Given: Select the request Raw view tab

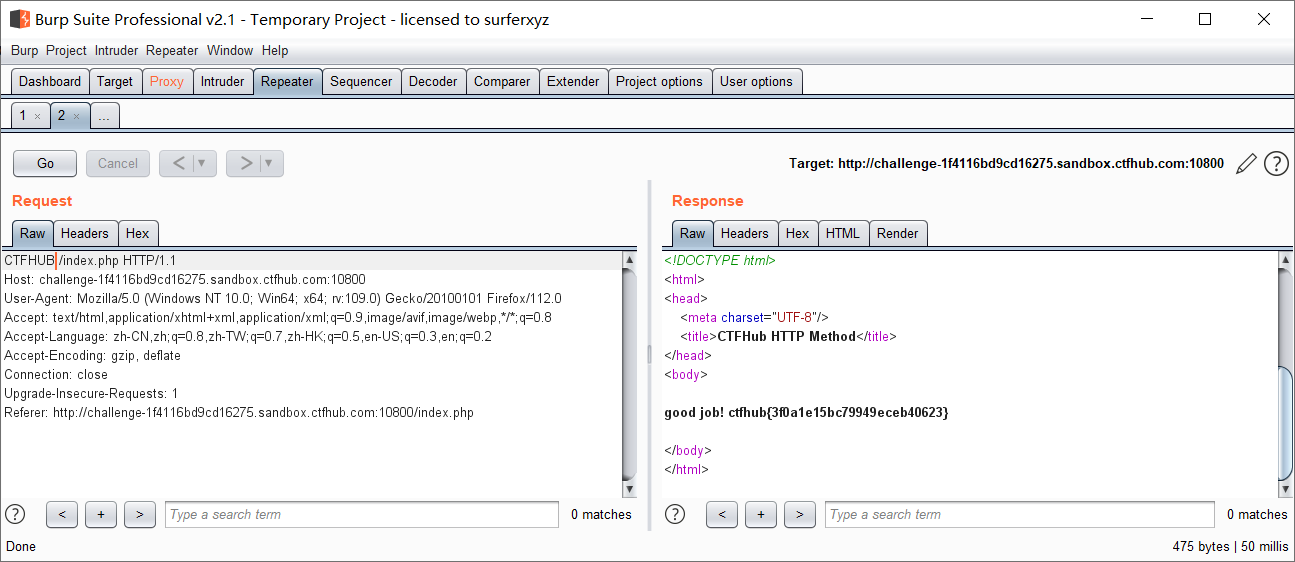Looking at the screenshot, I should [x=33, y=233].
